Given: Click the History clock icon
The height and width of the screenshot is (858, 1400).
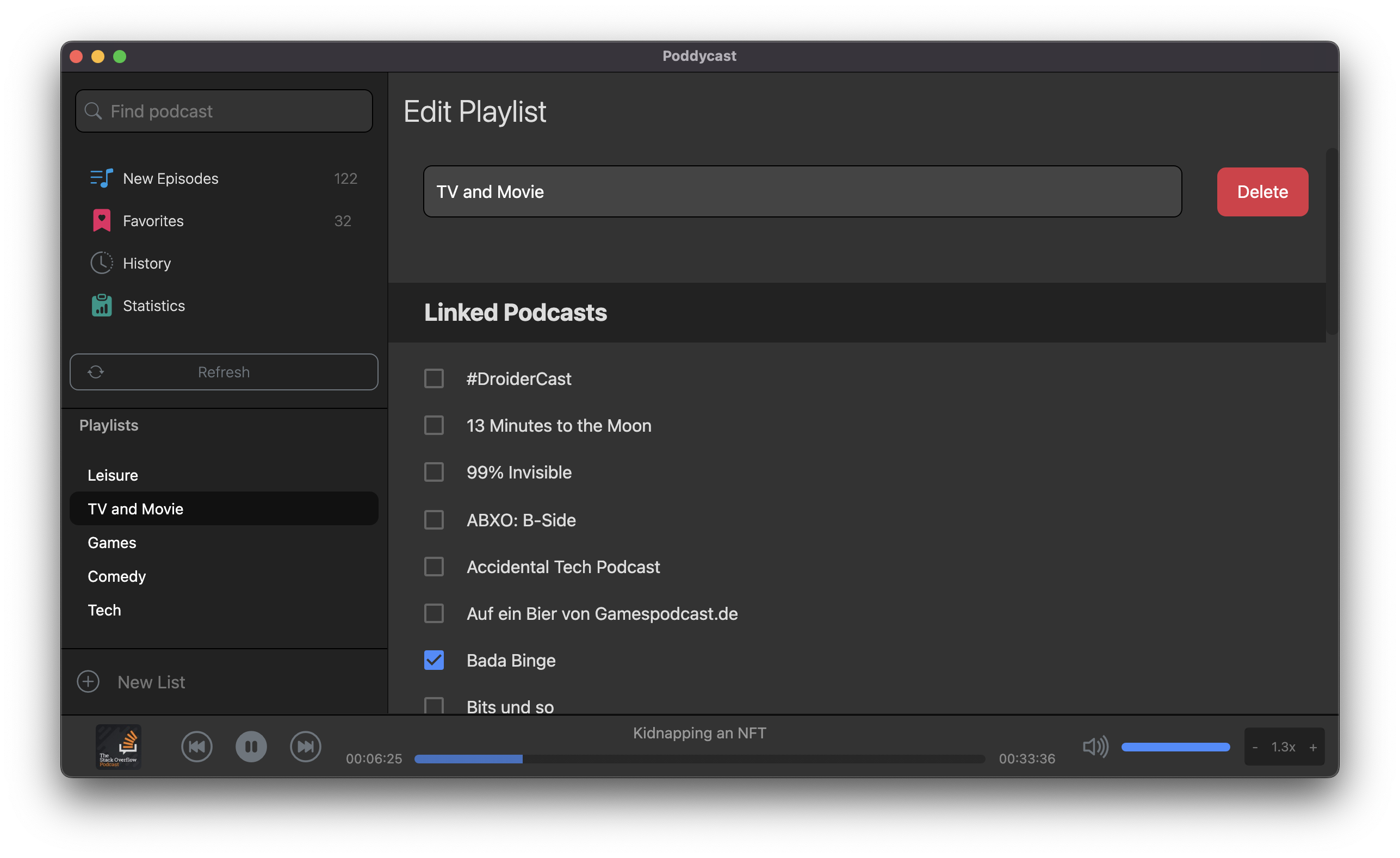Looking at the screenshot, I should (101, 263).
